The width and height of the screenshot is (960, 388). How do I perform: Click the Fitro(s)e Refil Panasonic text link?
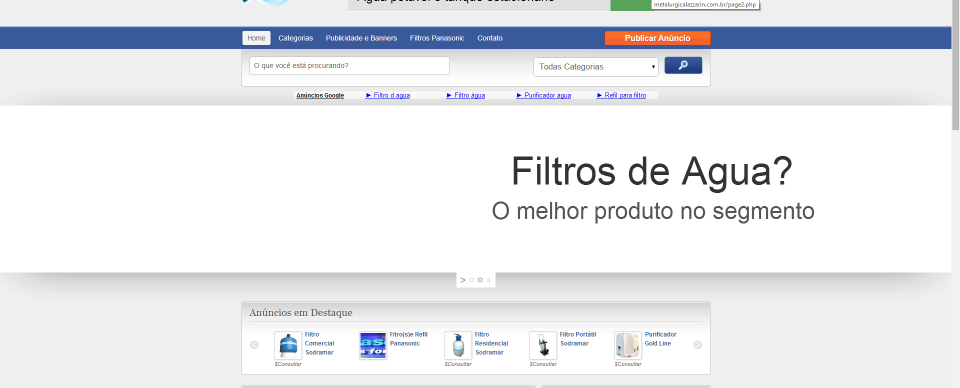(x=408, y=339)
